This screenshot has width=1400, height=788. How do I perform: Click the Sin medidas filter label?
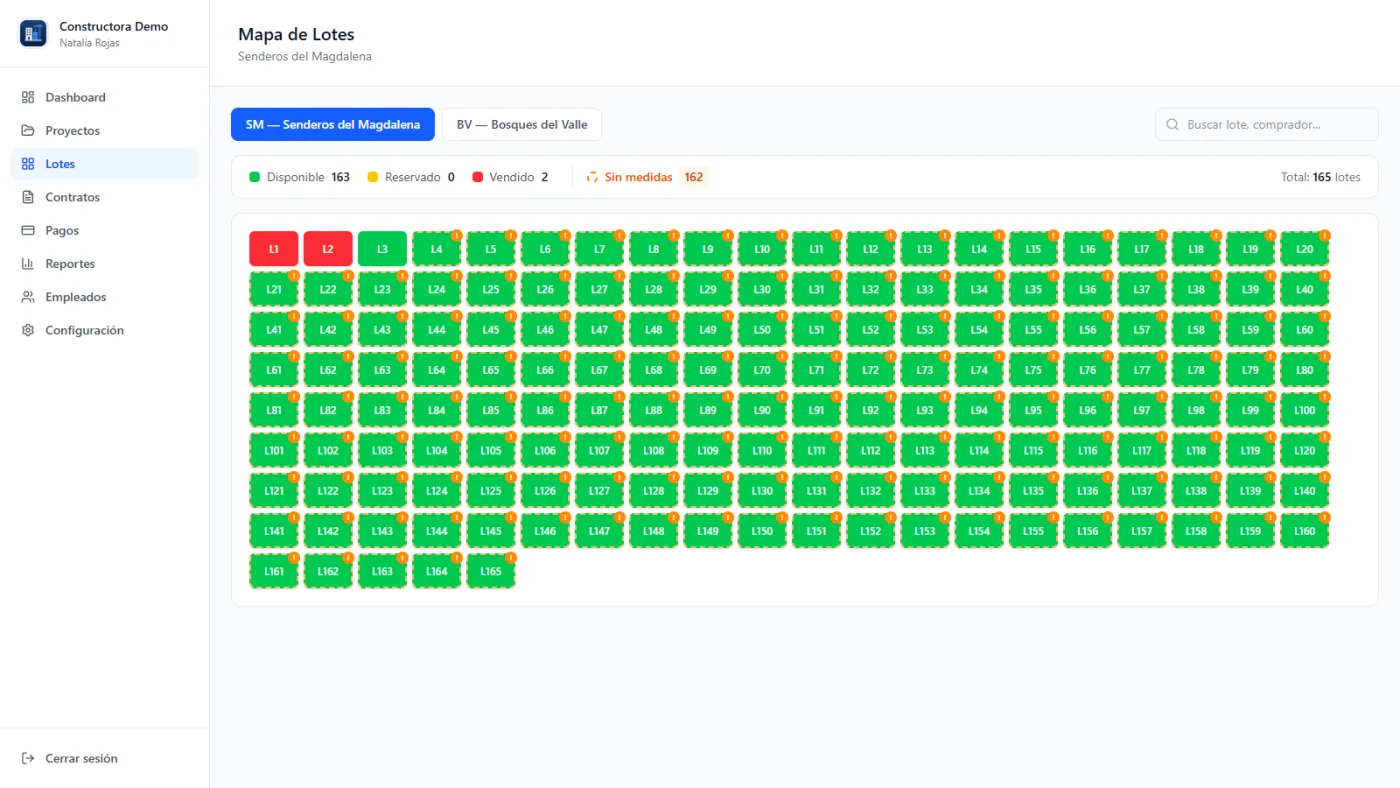[638, 177]
